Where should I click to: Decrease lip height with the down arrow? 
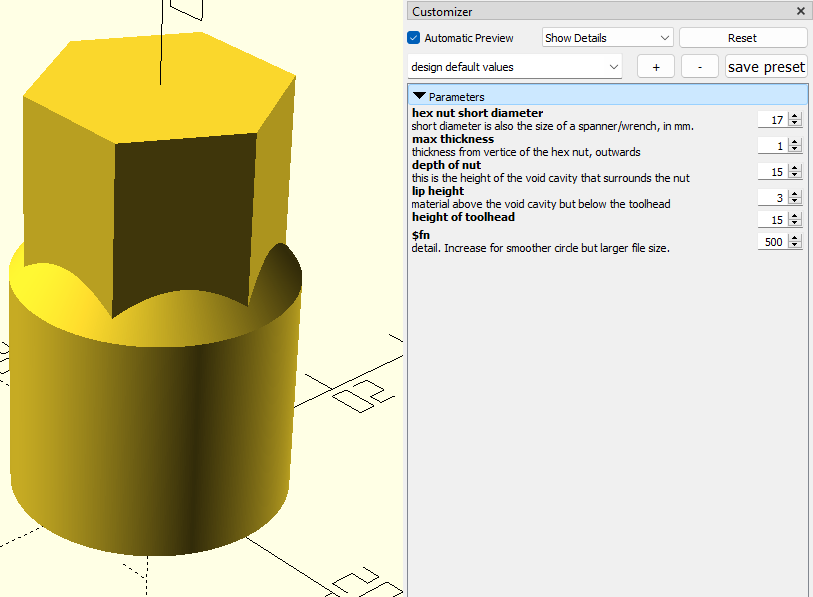click(x=794, y=201)
